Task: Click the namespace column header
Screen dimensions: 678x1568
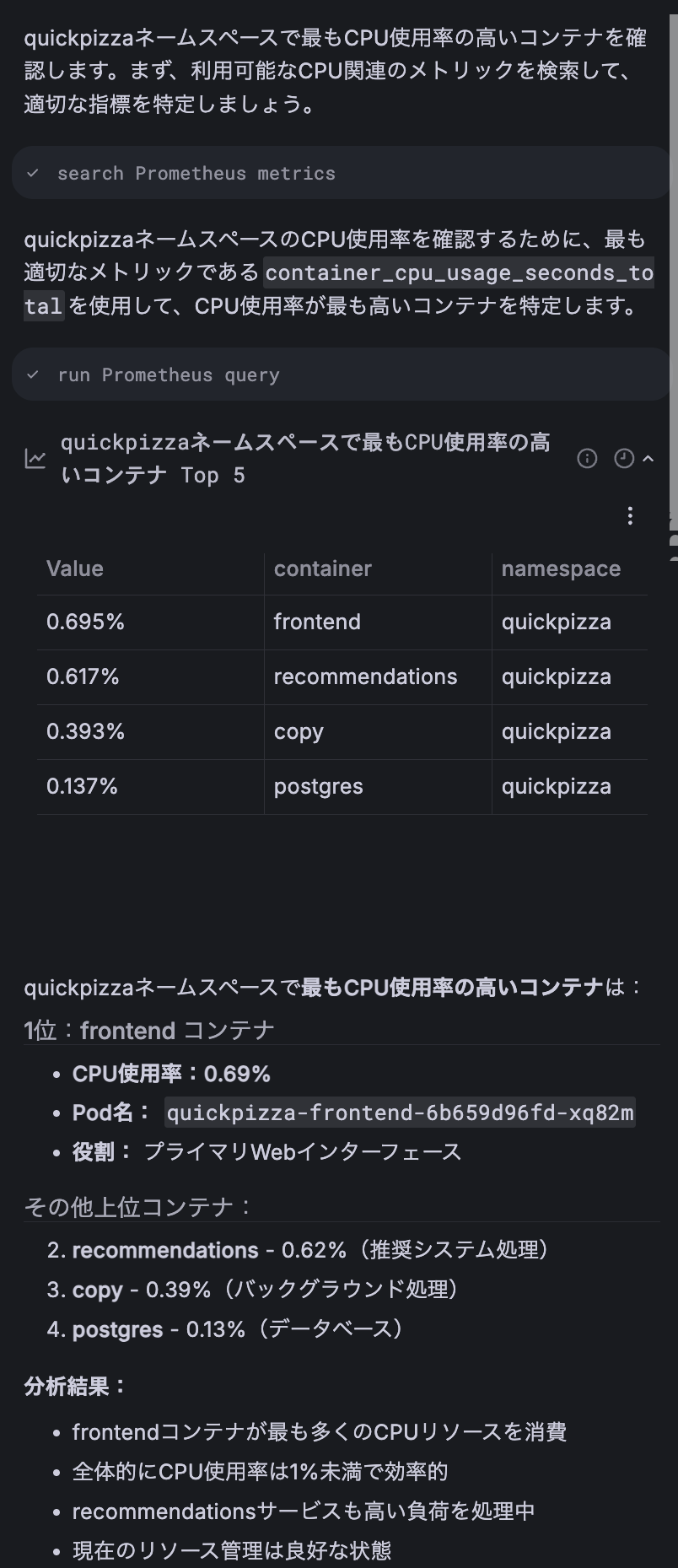Action: [561, 568]
